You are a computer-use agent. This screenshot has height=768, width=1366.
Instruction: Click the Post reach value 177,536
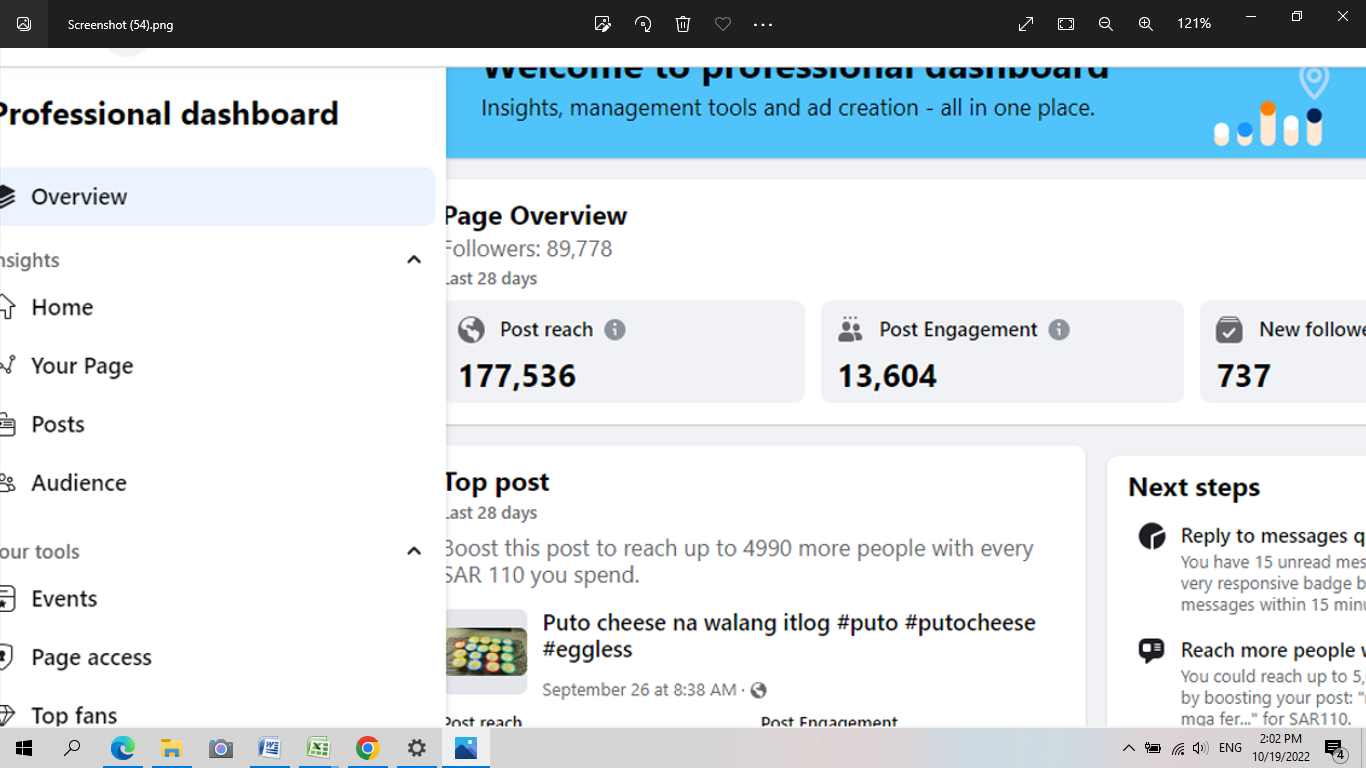click(517, 376)
